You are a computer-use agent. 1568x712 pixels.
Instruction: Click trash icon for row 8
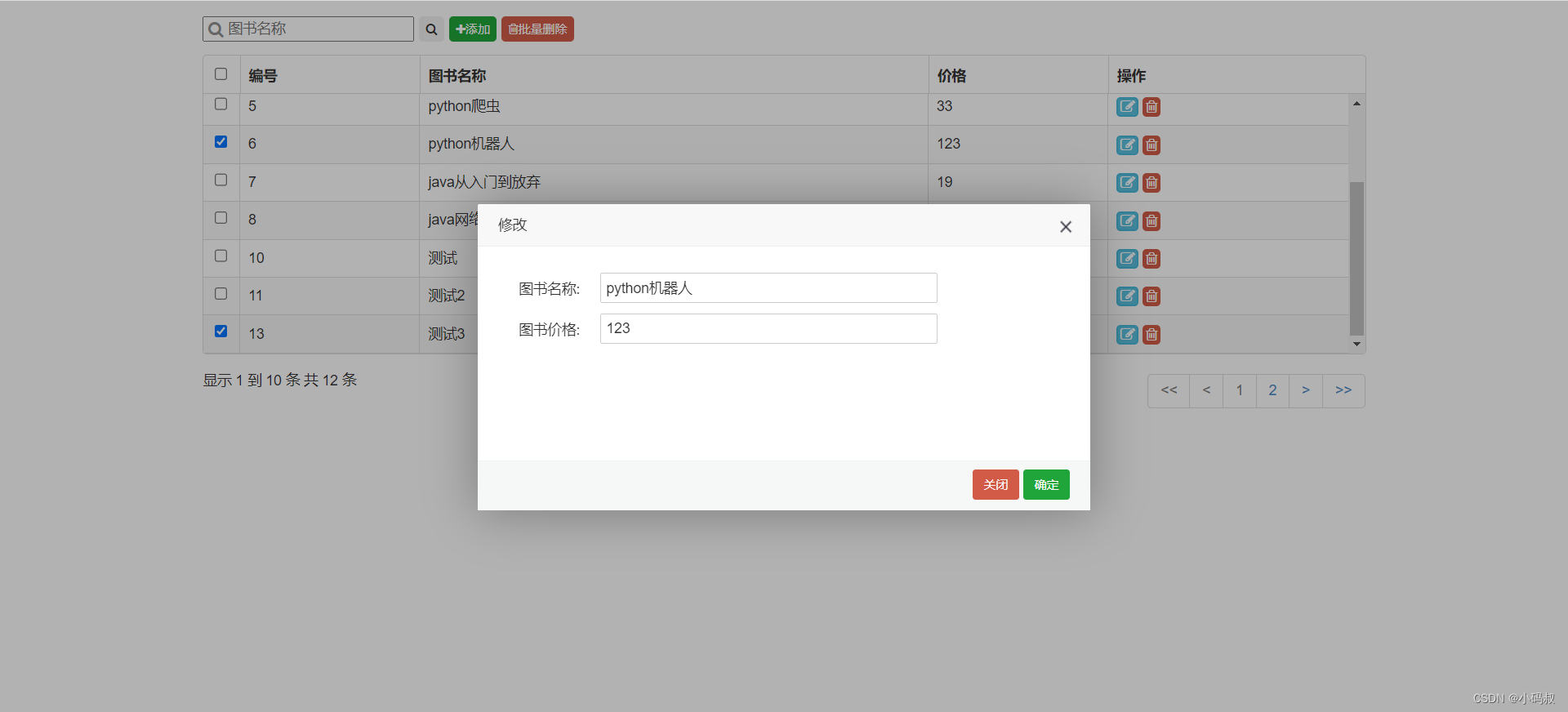[x=1151, y=221]
